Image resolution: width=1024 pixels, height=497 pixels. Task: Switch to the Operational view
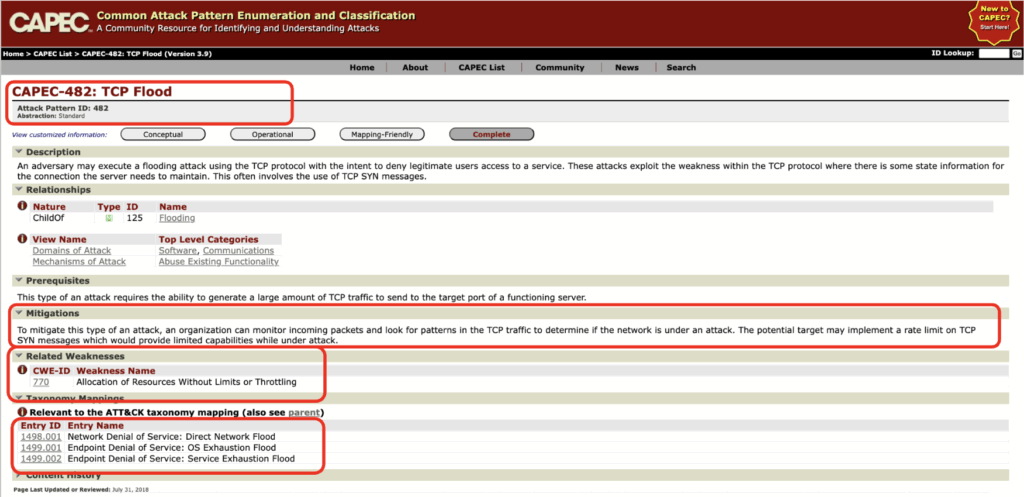272,134
